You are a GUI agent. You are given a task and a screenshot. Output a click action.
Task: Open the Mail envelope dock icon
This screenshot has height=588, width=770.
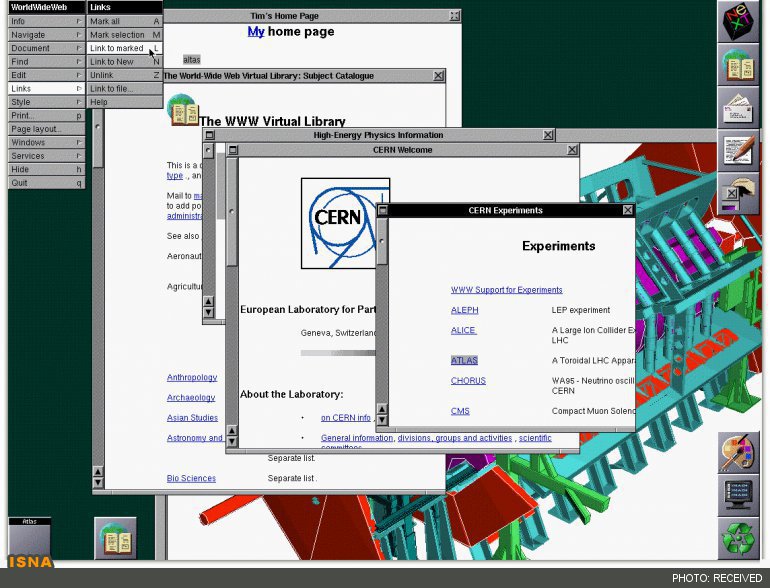(x=739, y=108)
